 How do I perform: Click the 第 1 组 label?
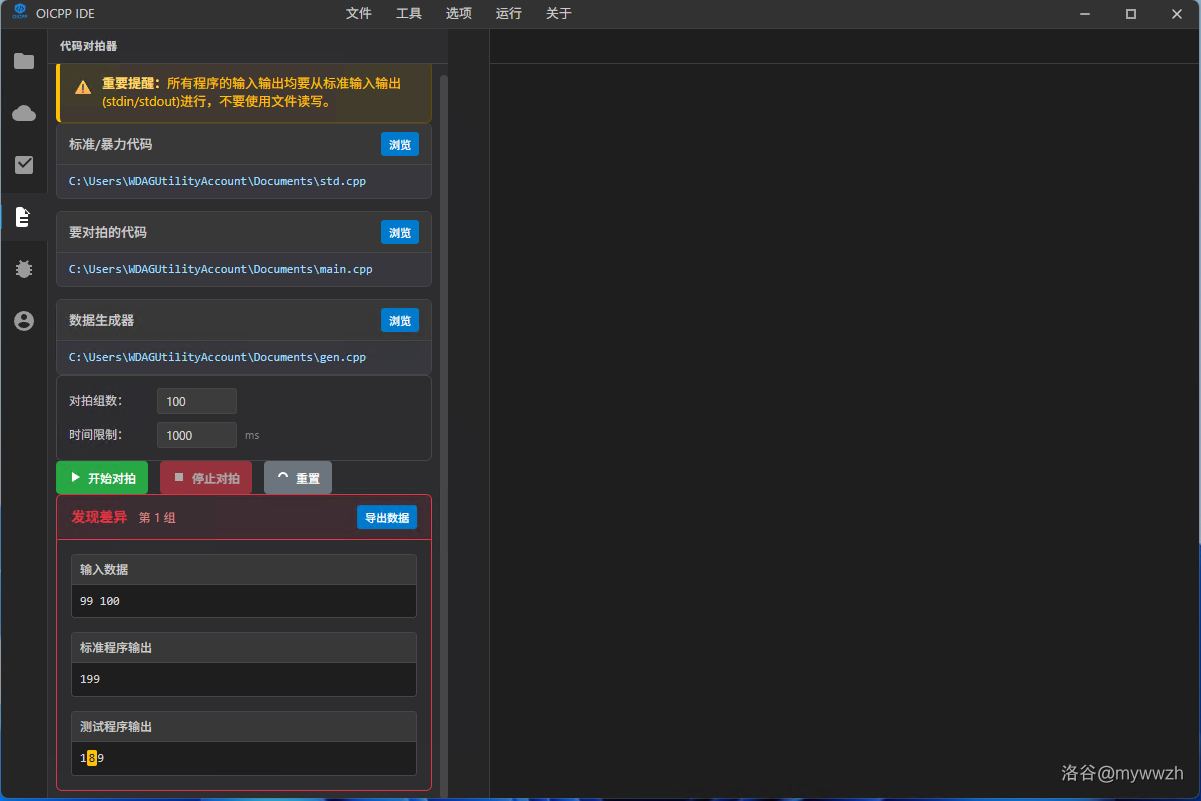157,518
